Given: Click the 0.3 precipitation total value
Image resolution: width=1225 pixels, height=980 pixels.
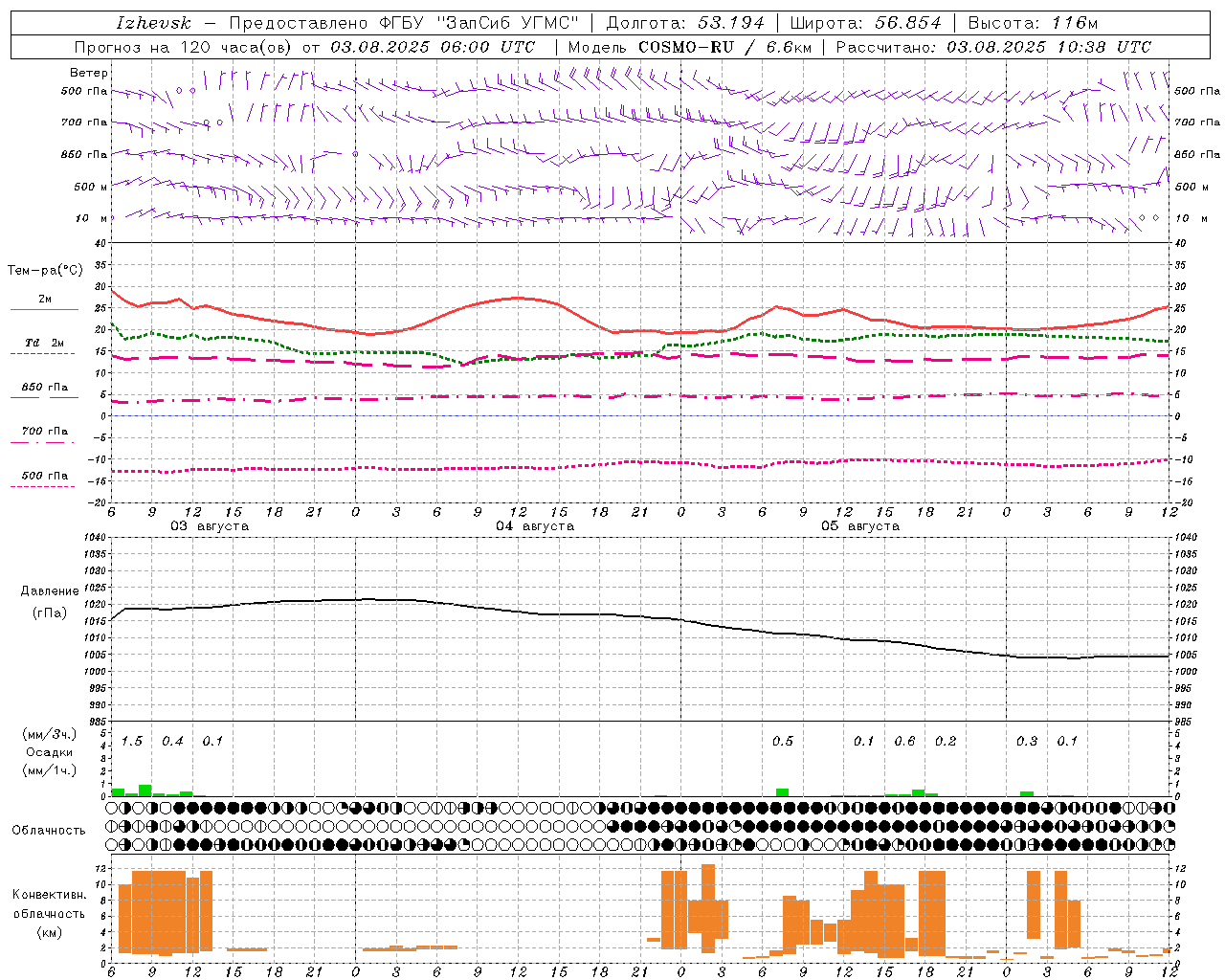Looking at the screenshot, I should (1027, 742).
